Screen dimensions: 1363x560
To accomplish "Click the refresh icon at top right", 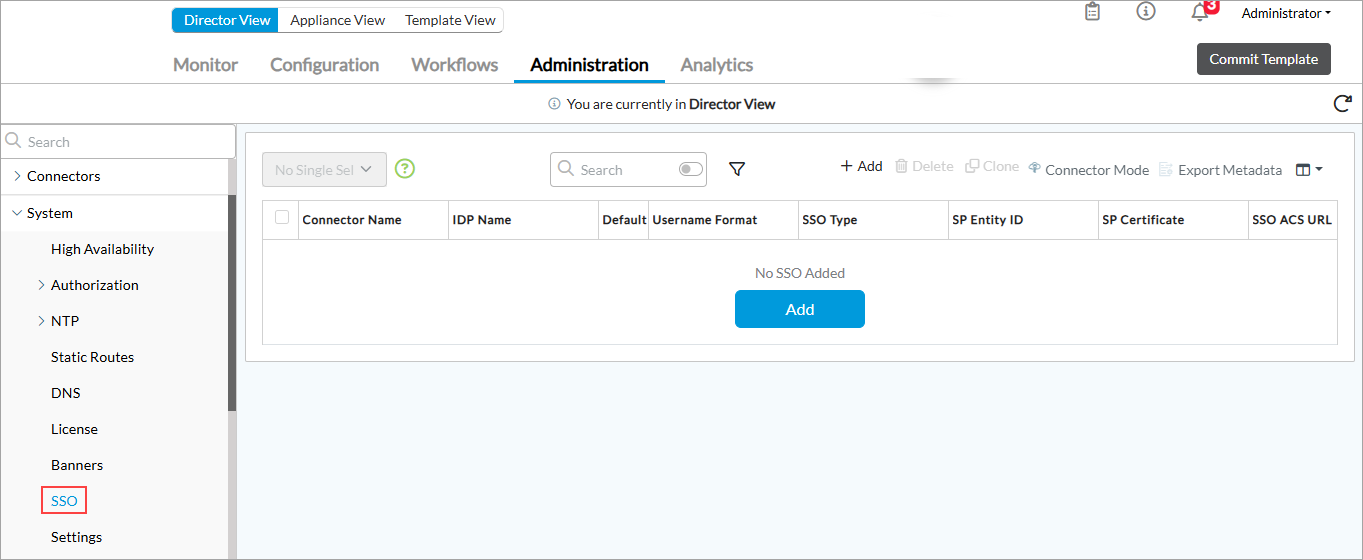I will pyautogui.click(x=1342, y=104).
